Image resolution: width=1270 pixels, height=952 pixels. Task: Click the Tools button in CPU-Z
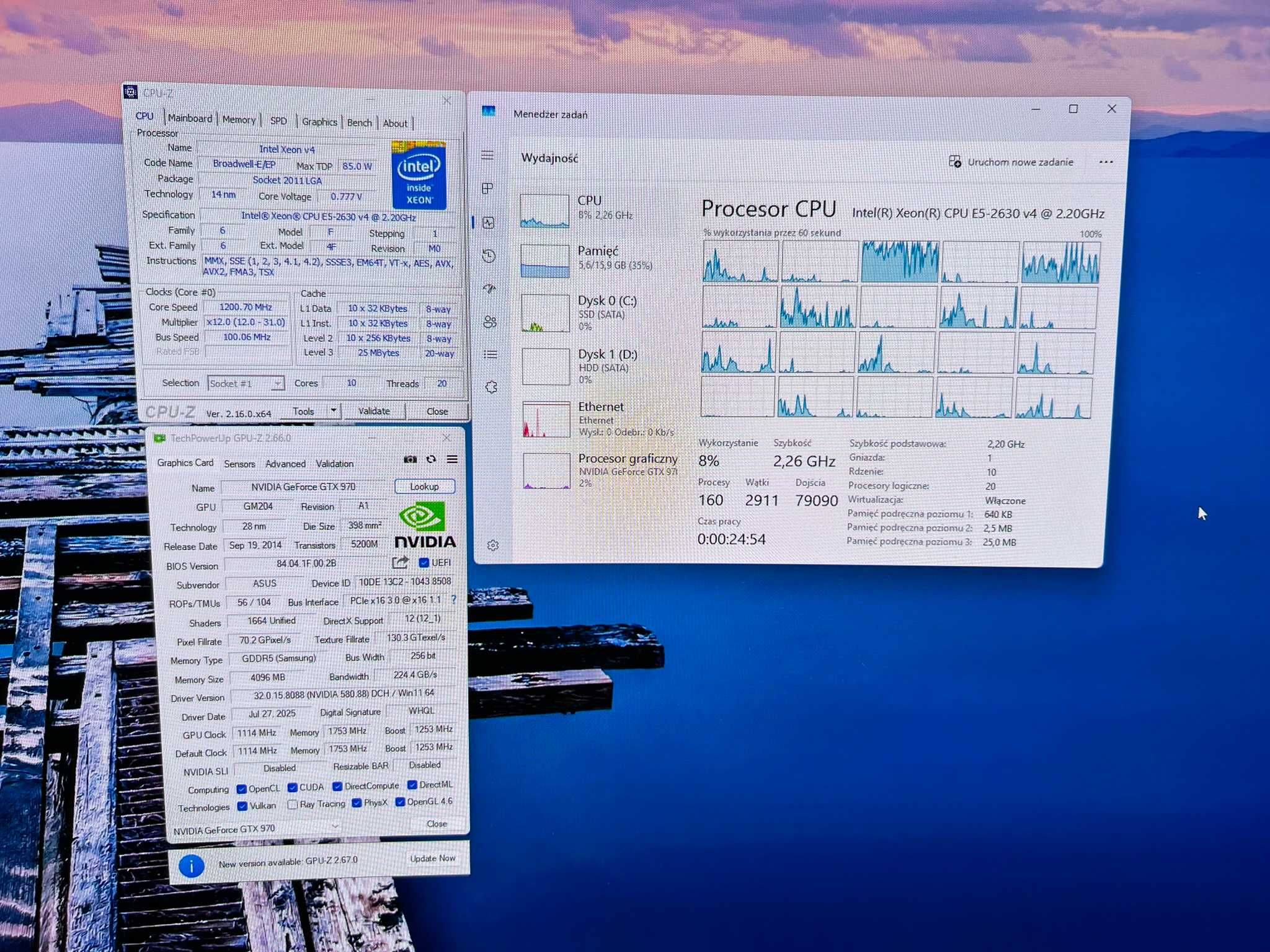click(303, 411)
